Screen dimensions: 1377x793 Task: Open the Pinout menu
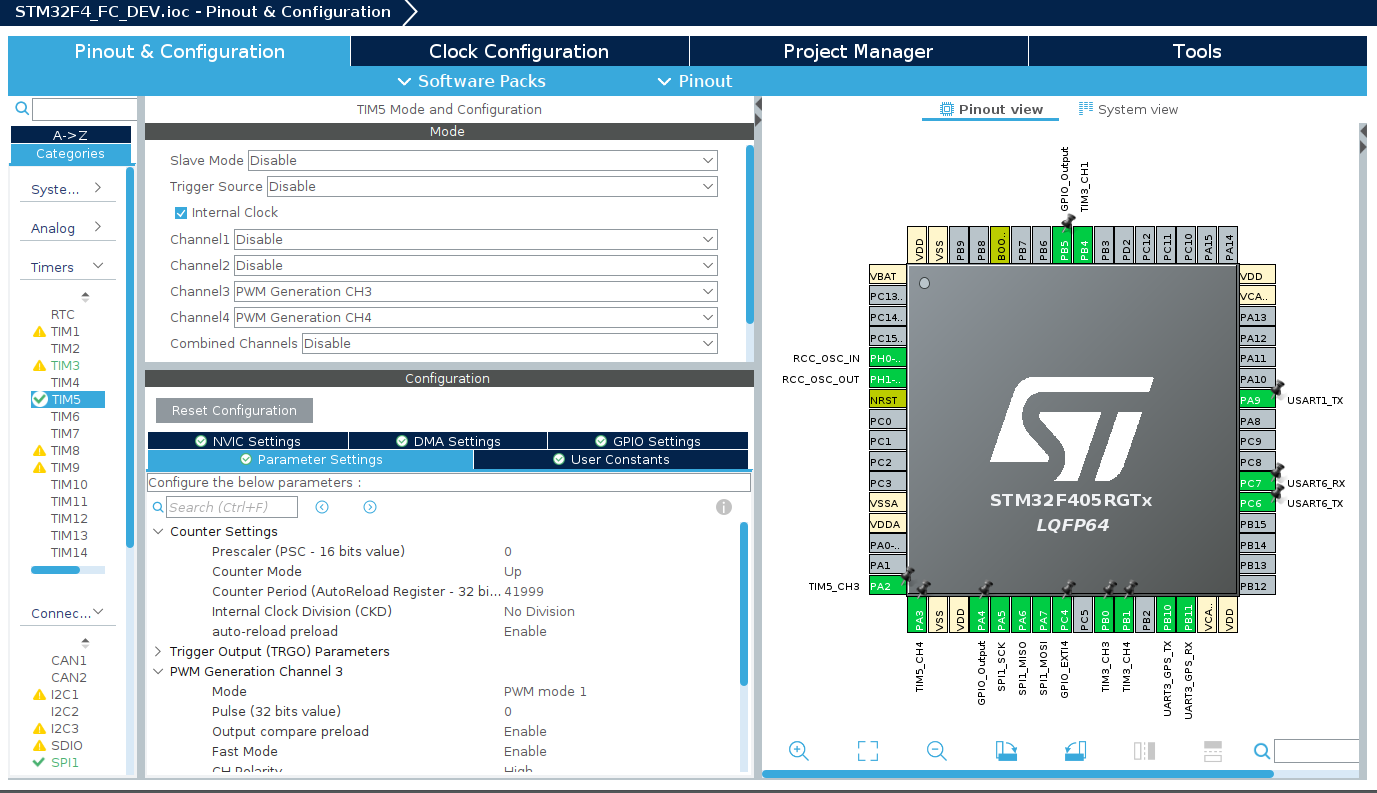[x=695, y=81]
